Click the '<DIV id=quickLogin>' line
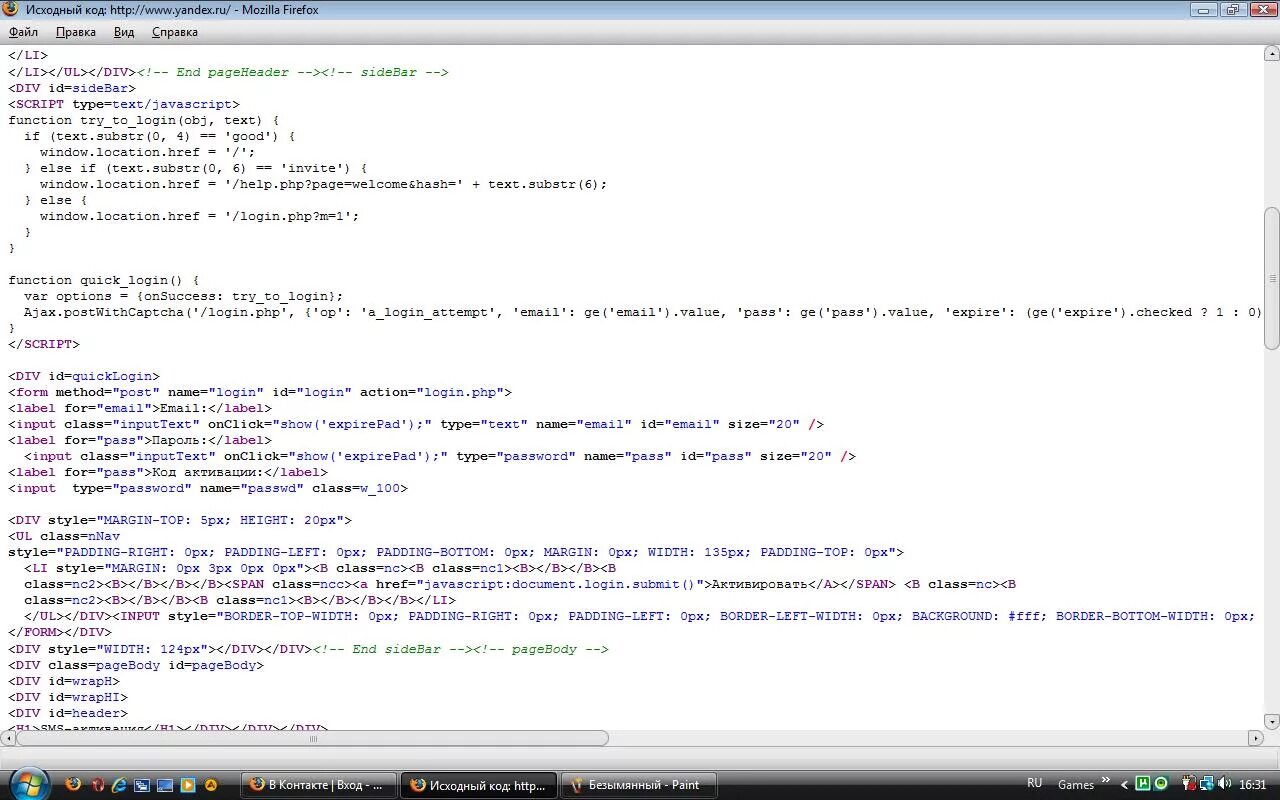Screen dimensions: 1280x800 [84, 376]
